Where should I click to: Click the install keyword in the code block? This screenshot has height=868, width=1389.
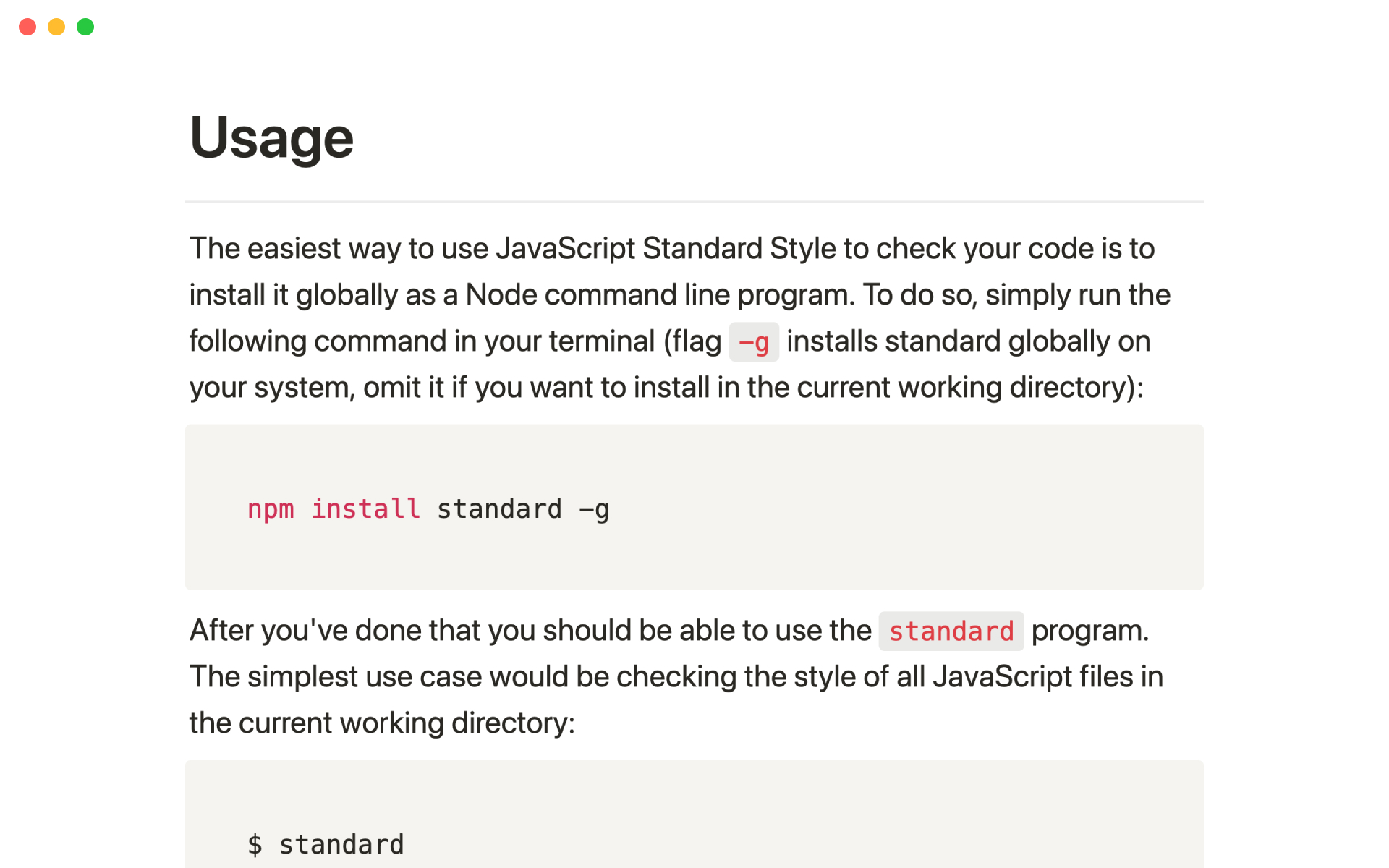point(365,509)
